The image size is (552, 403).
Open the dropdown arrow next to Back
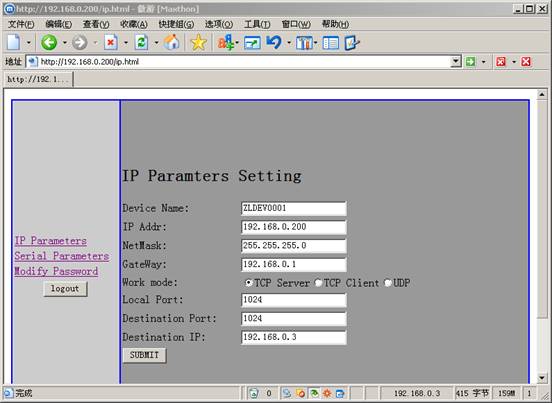click(64, 43)
